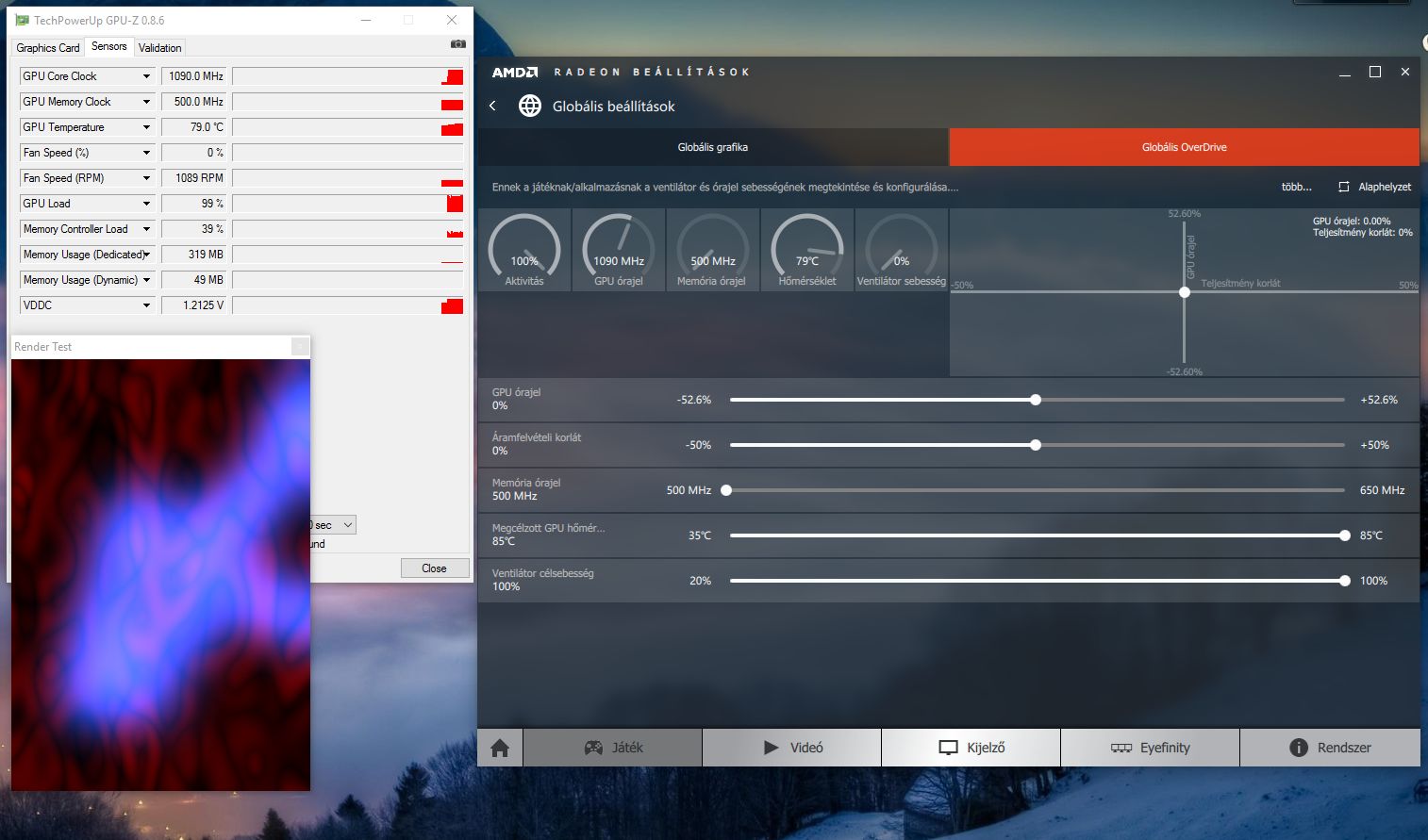Click the VDDC 1.2125 V value
This screenshot has height=840, width=1428.
194,305
